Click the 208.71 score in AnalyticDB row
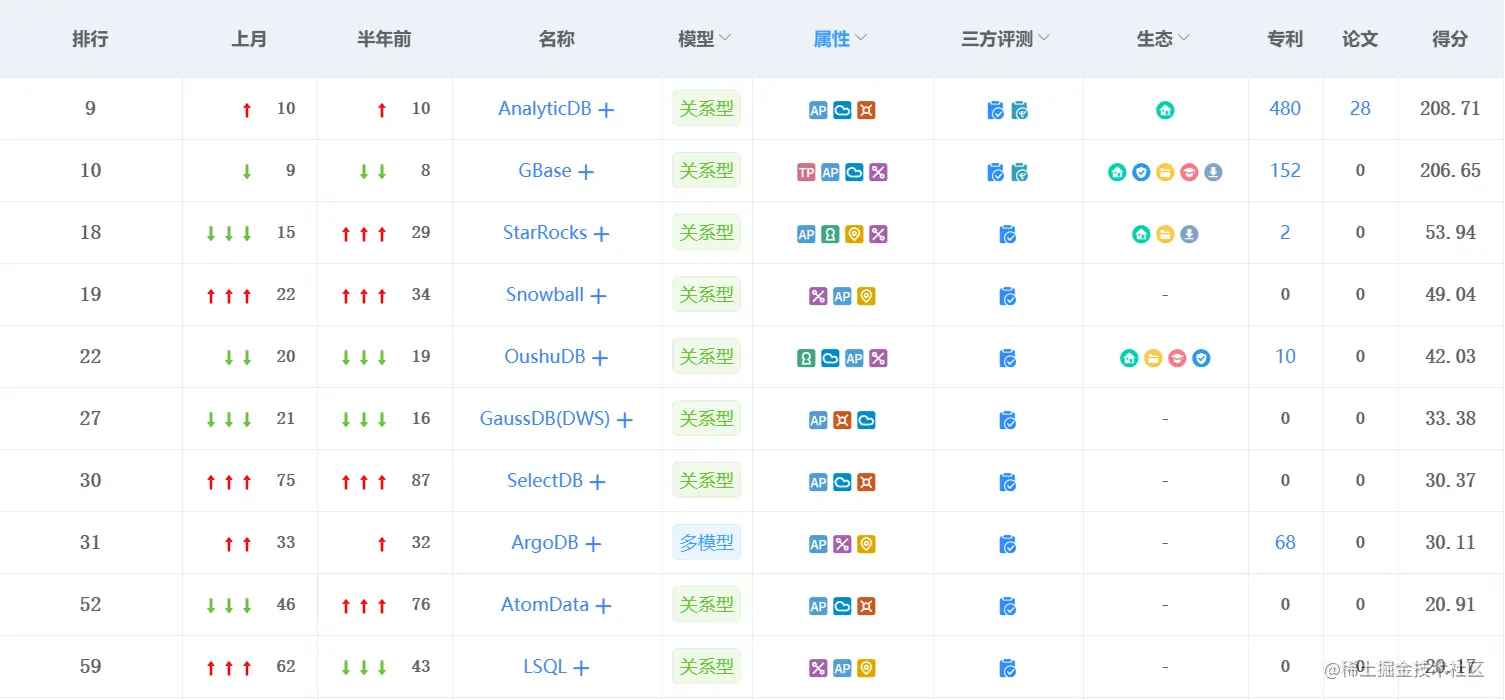This screenshot has height=700, width=1505. [x=1450, y=109]
